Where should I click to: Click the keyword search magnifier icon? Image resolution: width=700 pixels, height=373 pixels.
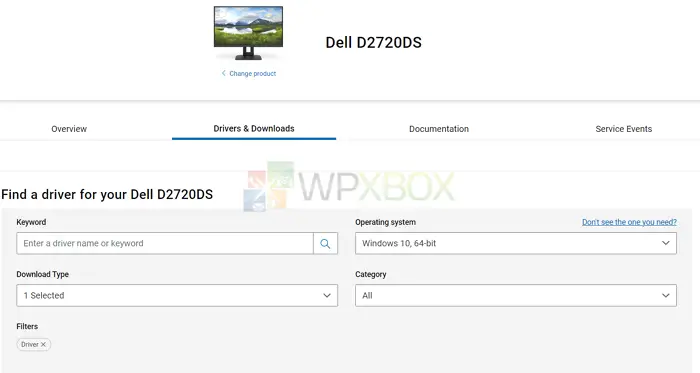click(325, 244)
